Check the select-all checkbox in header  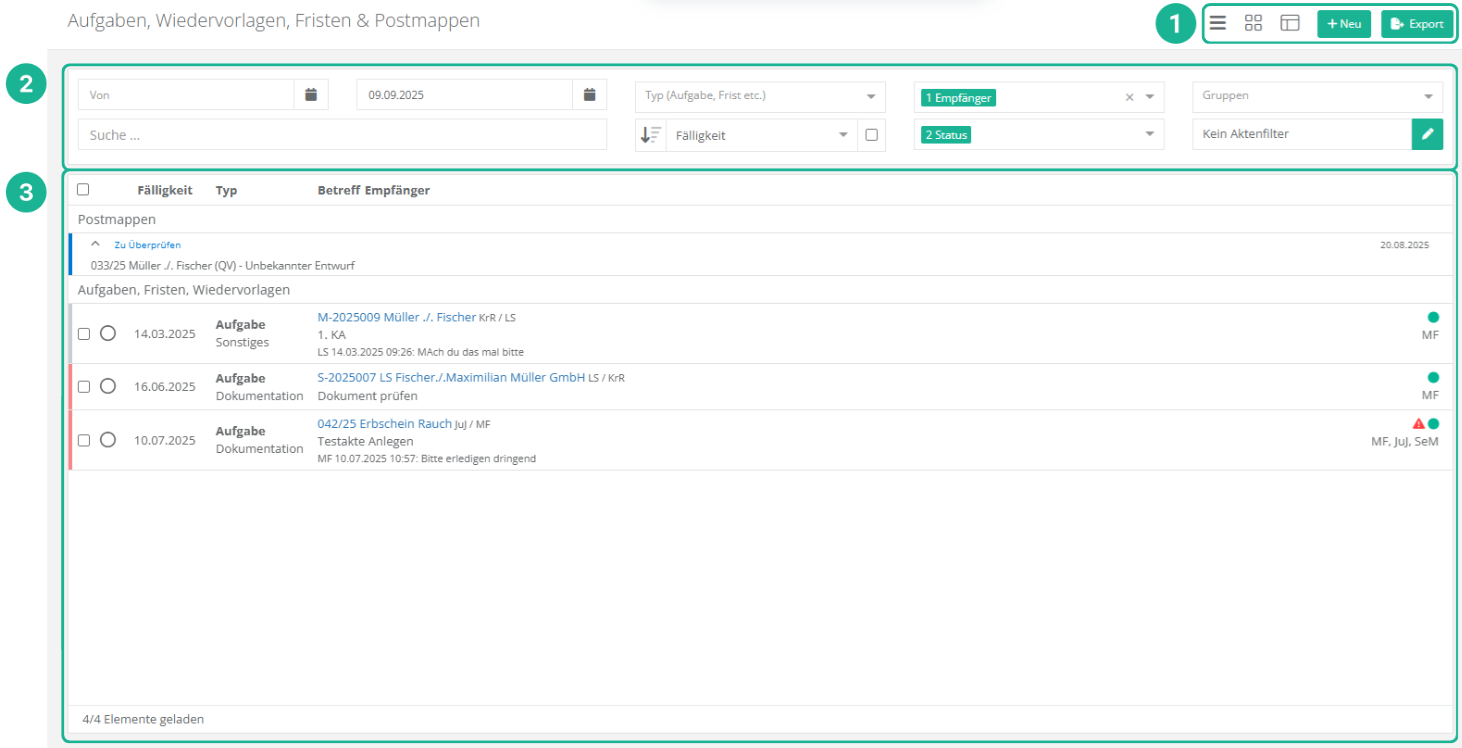83,189
